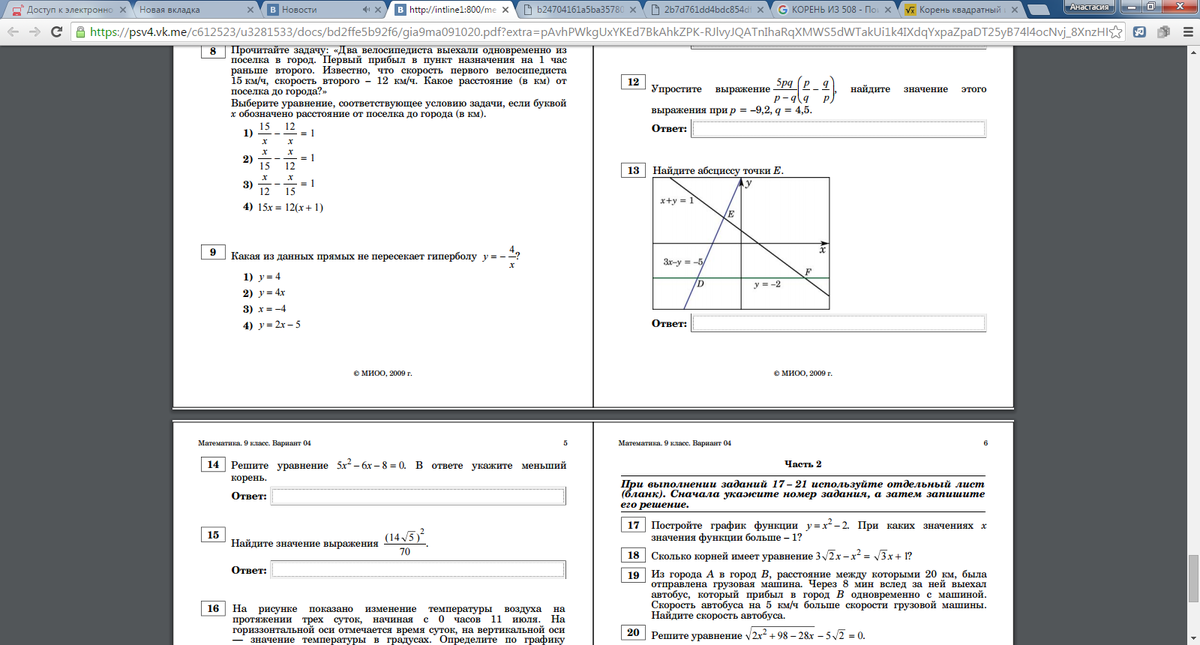1200x645 pixels.
Task: Click the answer field for task 12
Action: (x=839, y=129)
